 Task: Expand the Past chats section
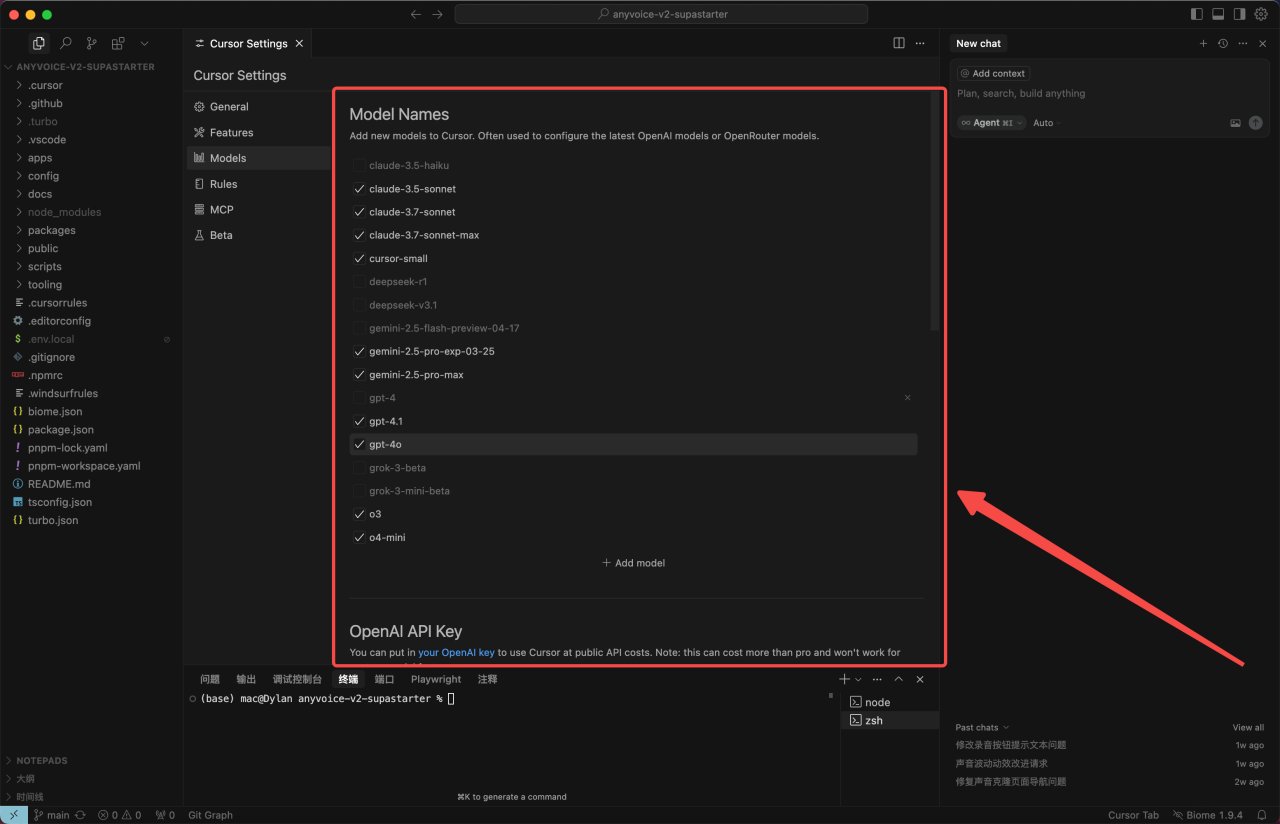[x=981, y=727]
